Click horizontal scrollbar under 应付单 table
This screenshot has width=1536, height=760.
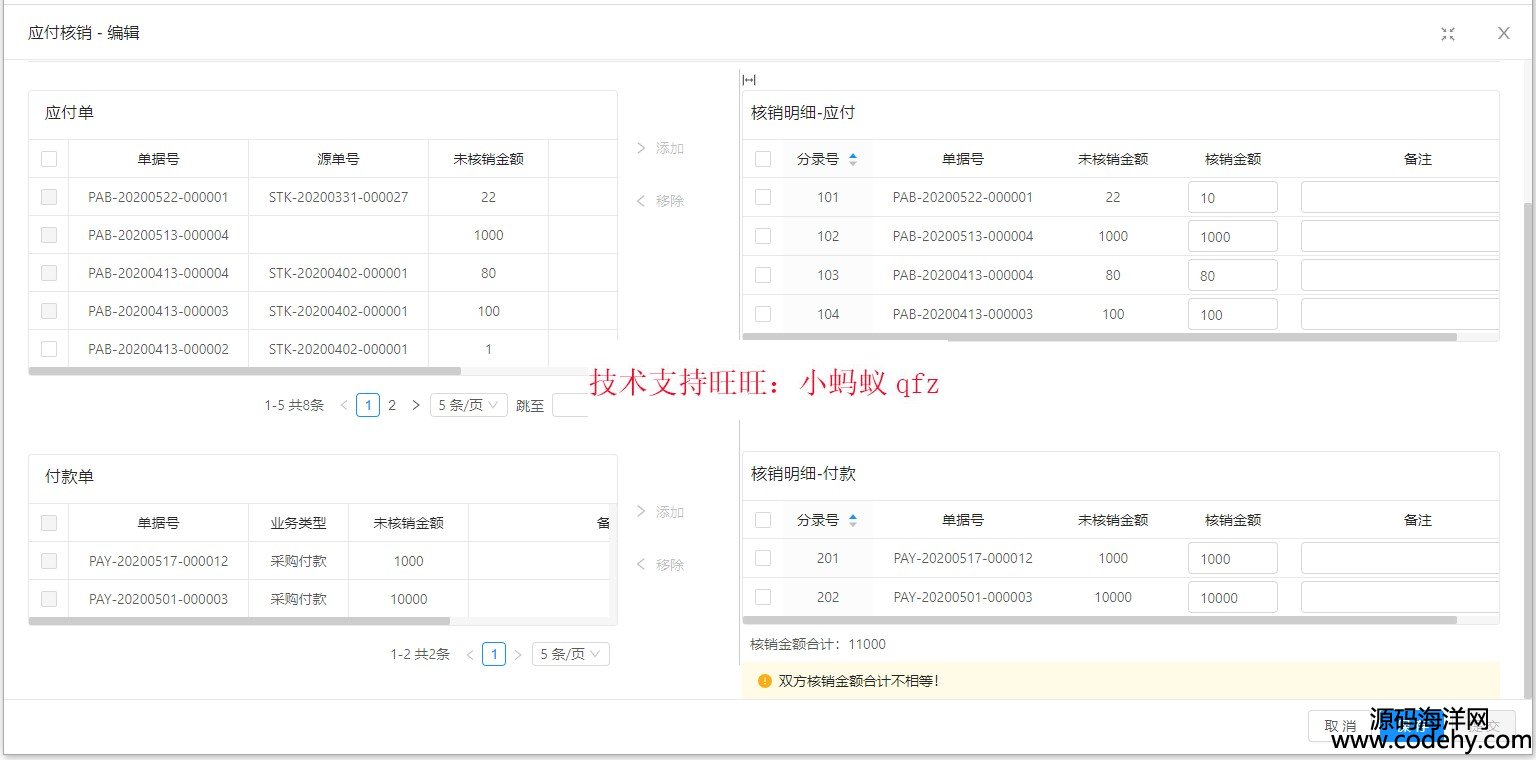[x=245, y=371]
